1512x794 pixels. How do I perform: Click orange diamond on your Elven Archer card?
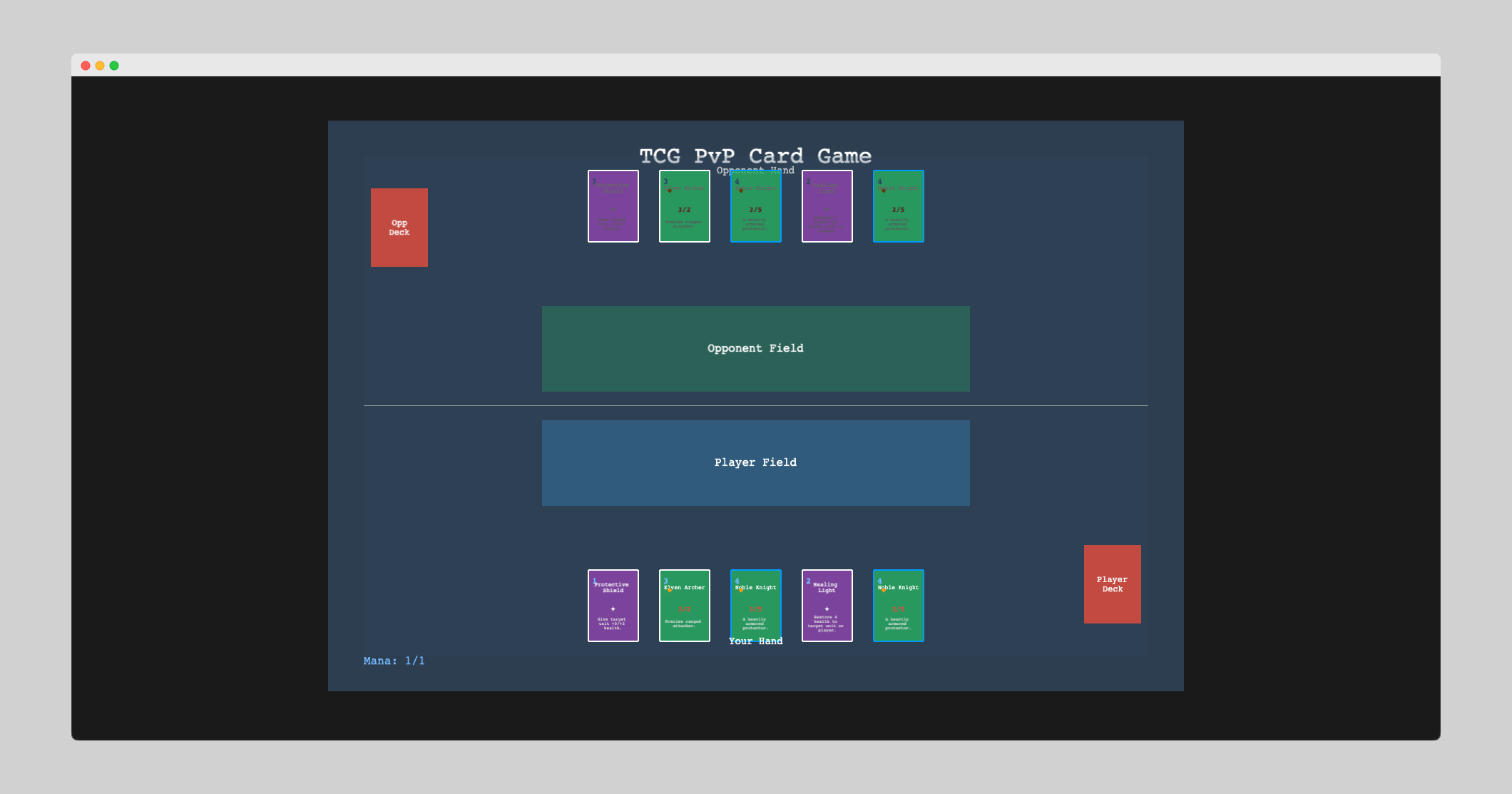pos(670,590)
